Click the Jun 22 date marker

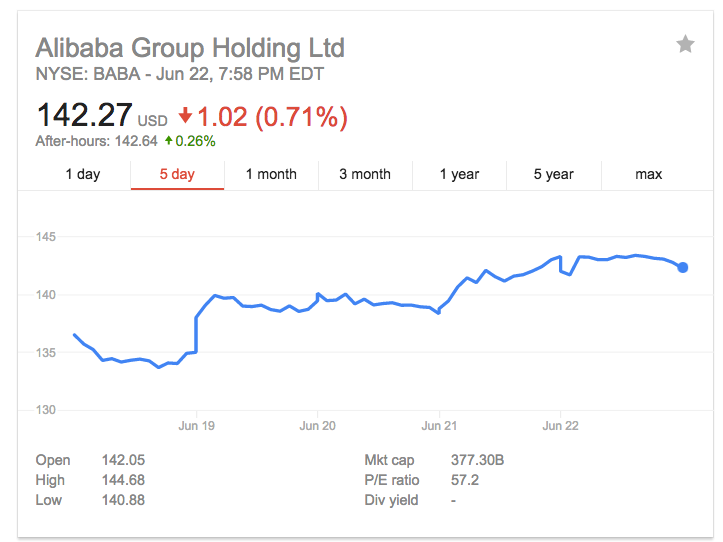pos(560,425)
